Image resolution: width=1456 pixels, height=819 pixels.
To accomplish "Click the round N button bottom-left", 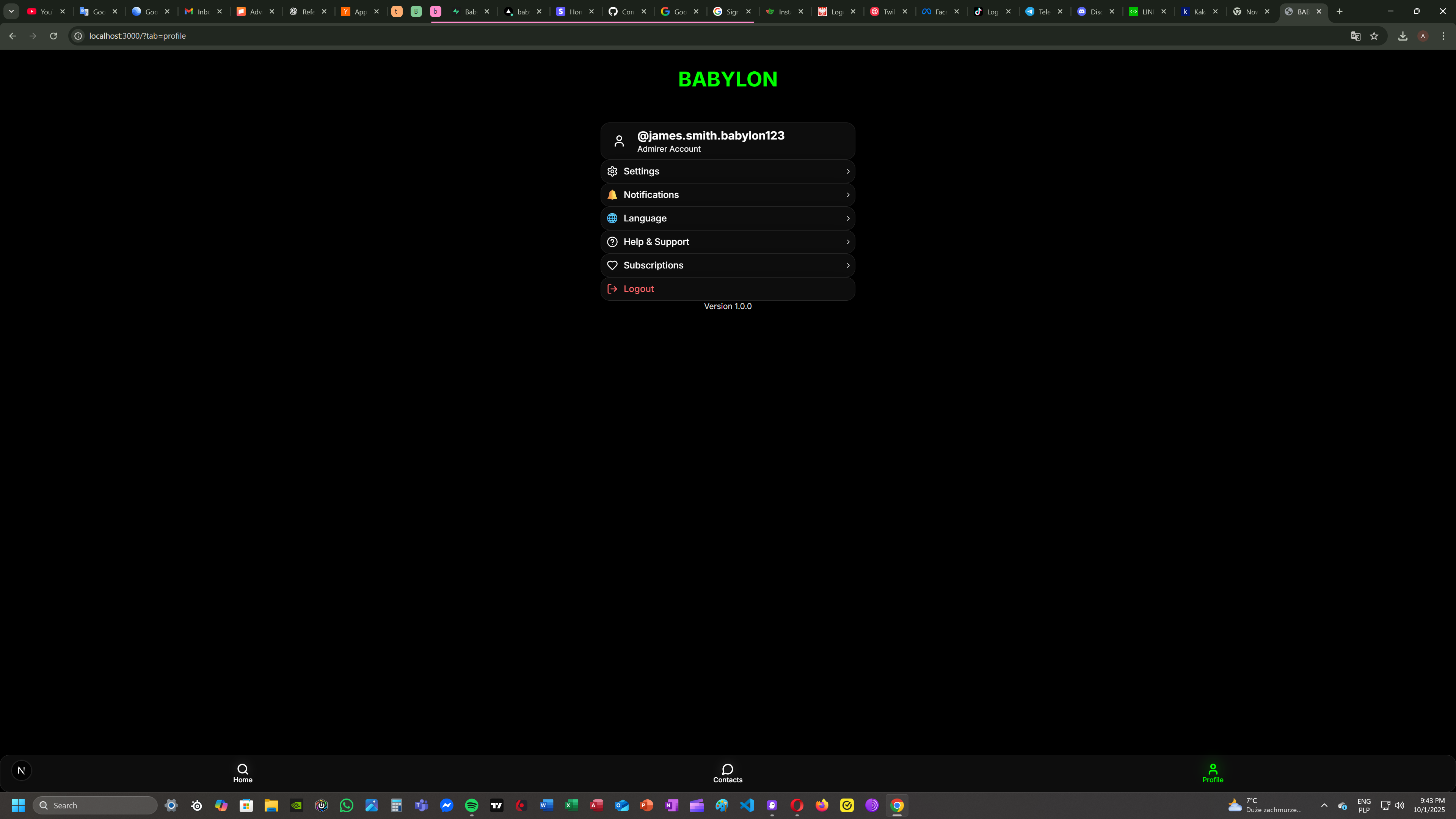I will [x=22, y=770].
